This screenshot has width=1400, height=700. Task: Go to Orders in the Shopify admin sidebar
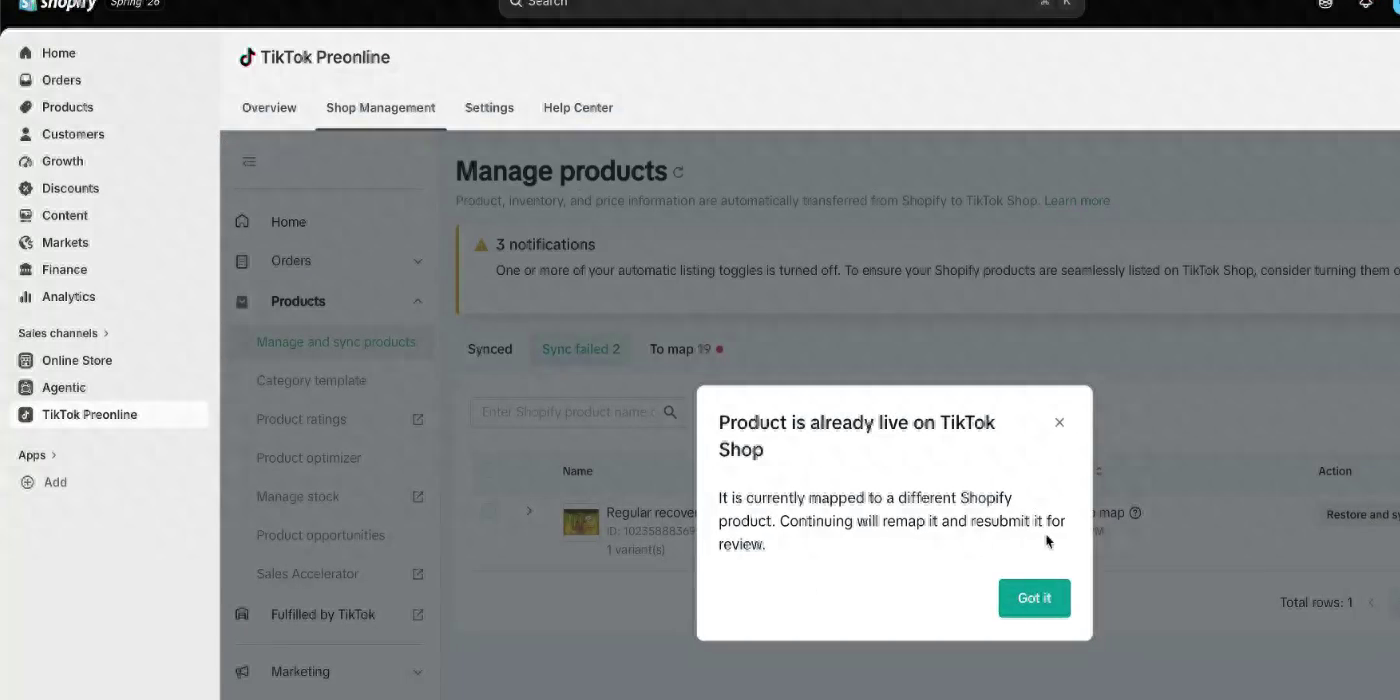(x=61, y=80)
